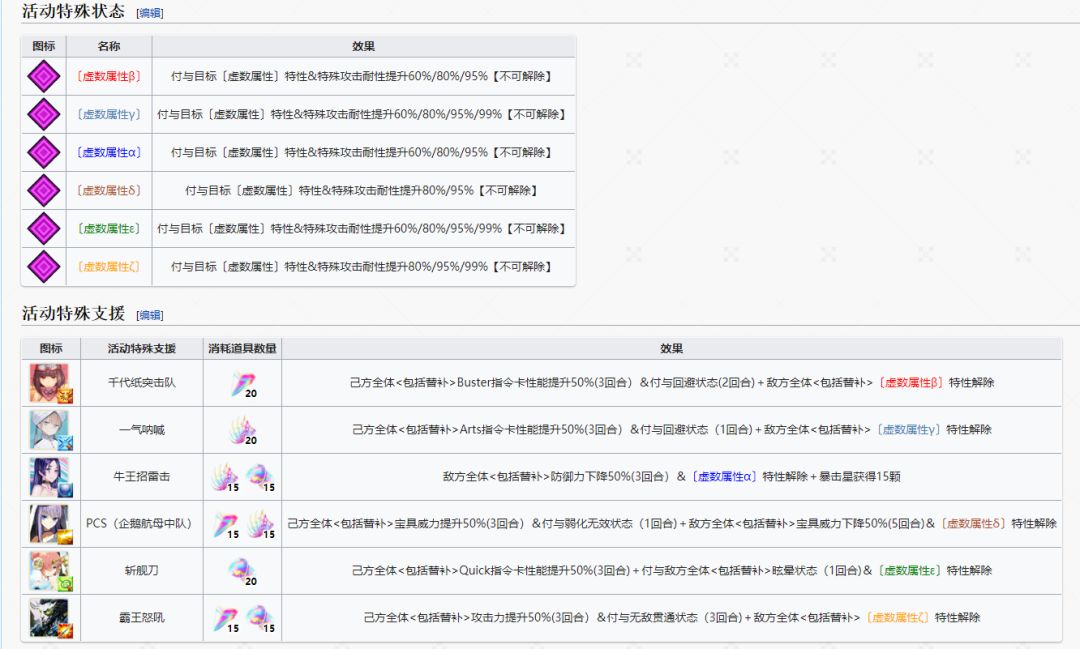The height and width of the screenshot is (649, 1080).
Task: Open the green 虚数属性ε link in the status name column
Action: pyautogui.click(x=109, y=229)
